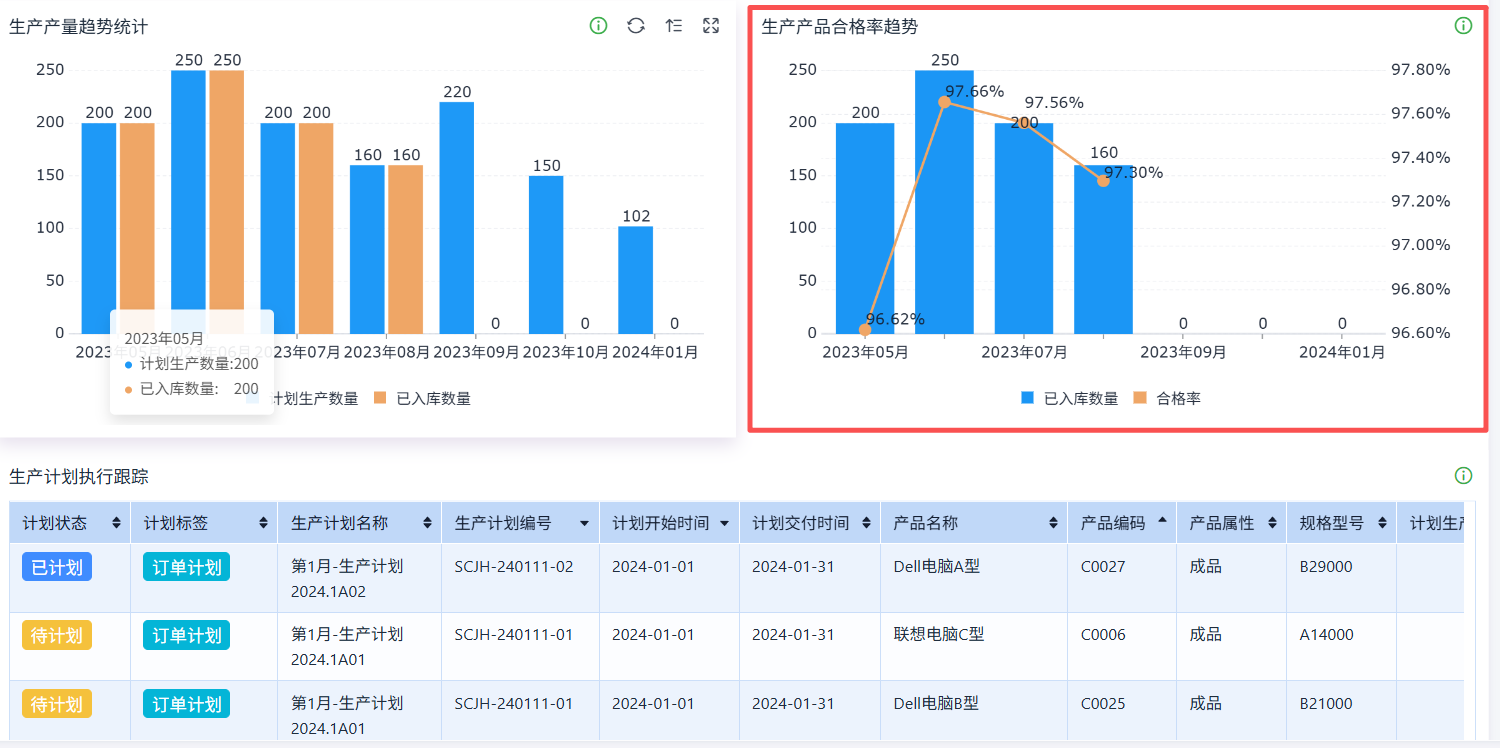The height and width of the screenshot is (748, 1500).
Task: Open 计划交付时间 column dropdown arrow
Action: (865, 524)
